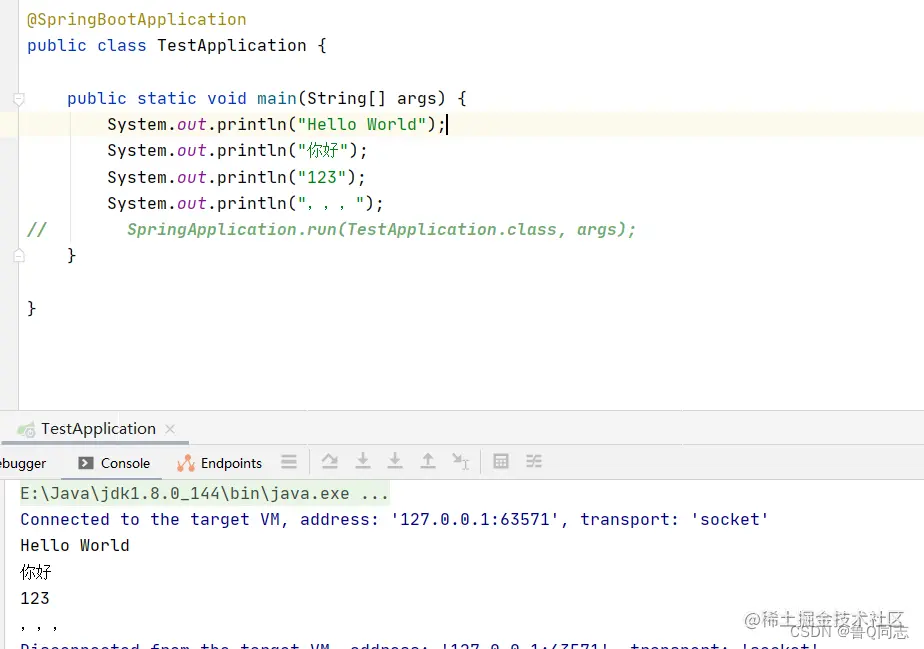Viewport: 924px width, 649px height.
Task: Click the Force Step Into icon
Action: pos(395,461)
